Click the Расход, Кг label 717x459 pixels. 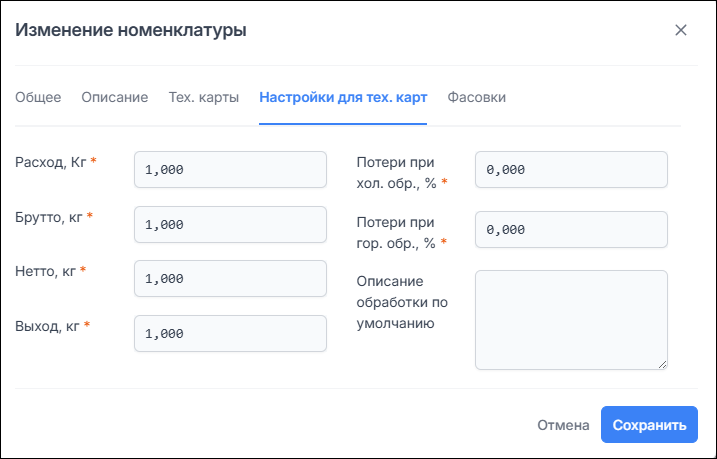click(50, 161)
